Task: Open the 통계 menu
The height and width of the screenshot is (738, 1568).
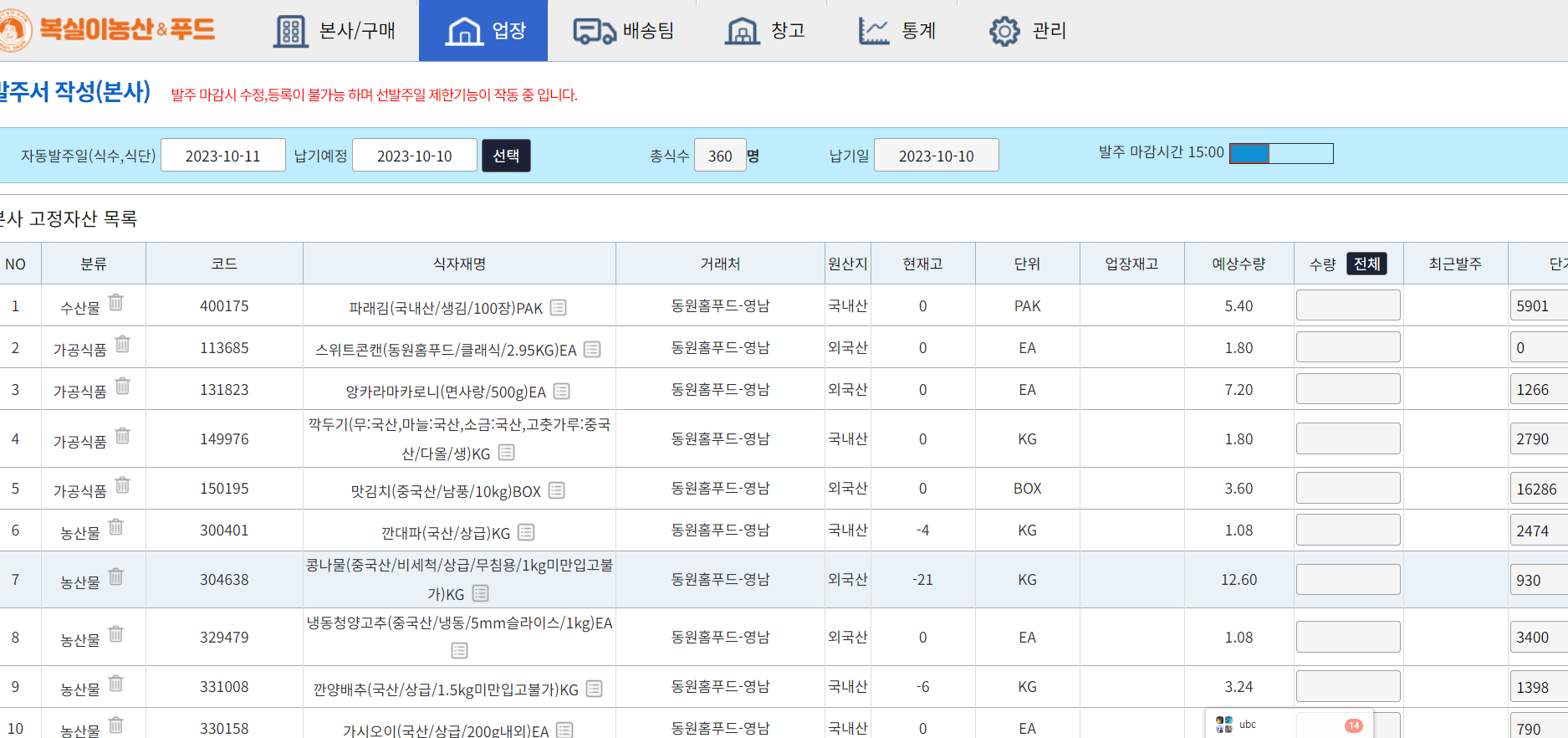Action: pos(896,31)
